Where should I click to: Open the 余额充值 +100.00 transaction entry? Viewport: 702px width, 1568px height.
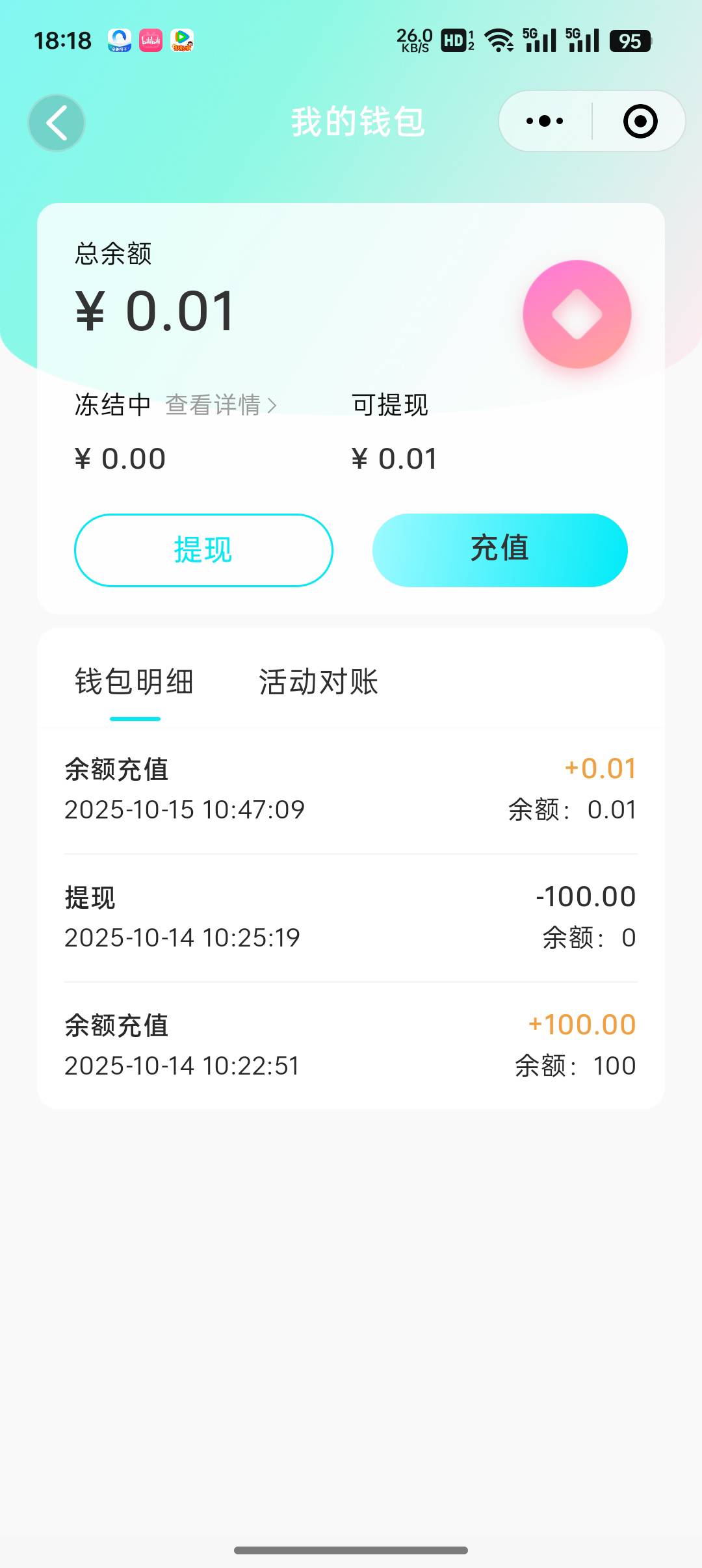pyautogui.click(x=351, y=1045)
